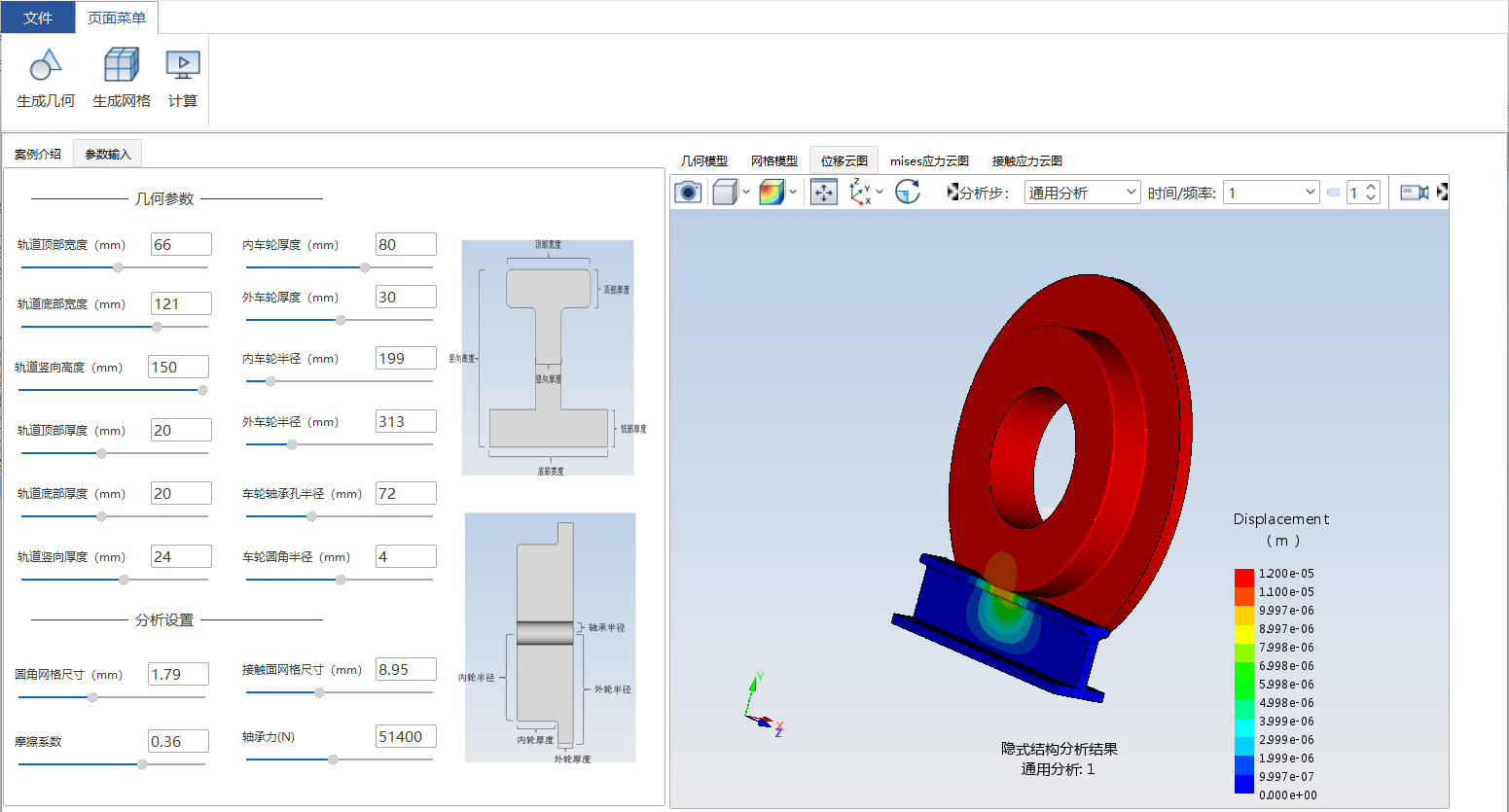
Task: Click the 轨道底部宽度 field showing 121
Action: coord(181,304)
